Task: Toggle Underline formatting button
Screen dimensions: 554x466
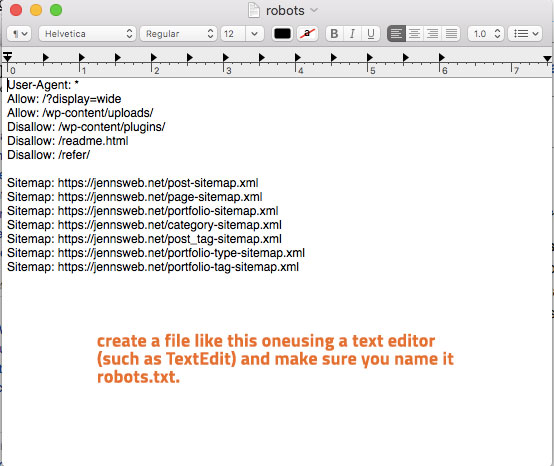Action: (x=371, y=34)
